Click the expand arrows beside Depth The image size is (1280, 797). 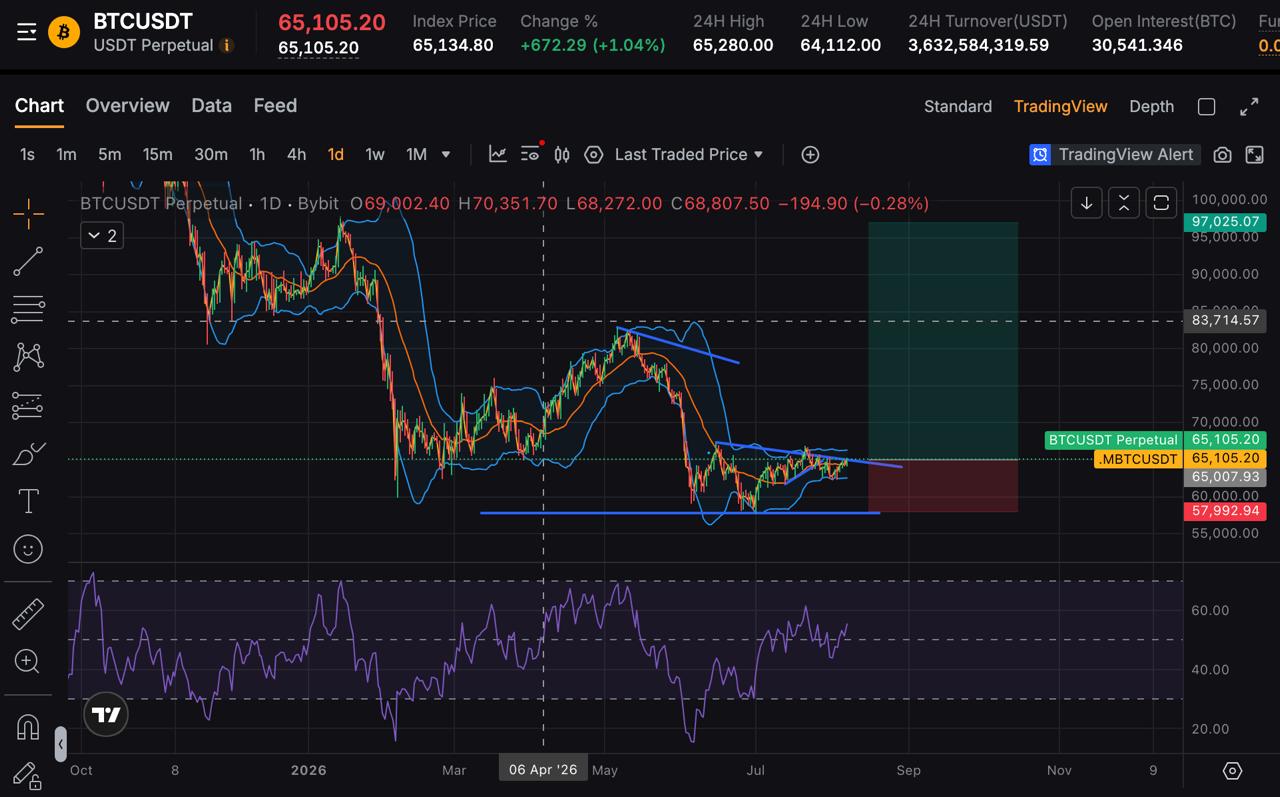tap(1249, 107)
